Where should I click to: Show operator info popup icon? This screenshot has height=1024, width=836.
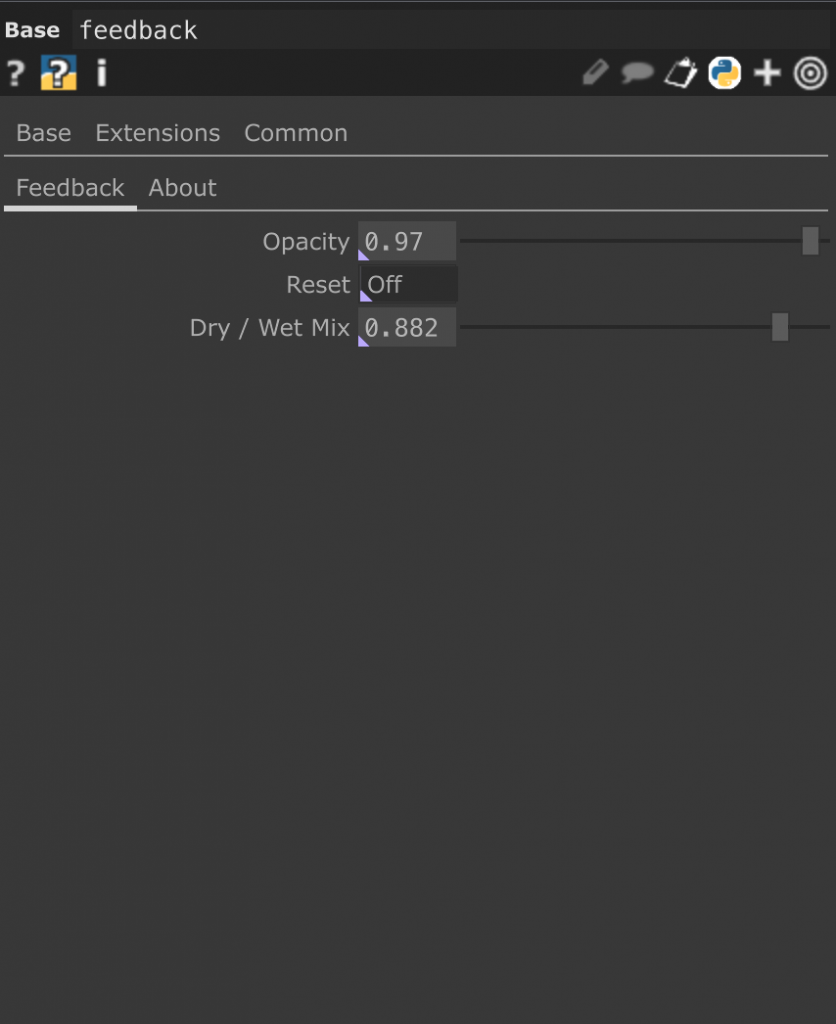coord(101,72)
